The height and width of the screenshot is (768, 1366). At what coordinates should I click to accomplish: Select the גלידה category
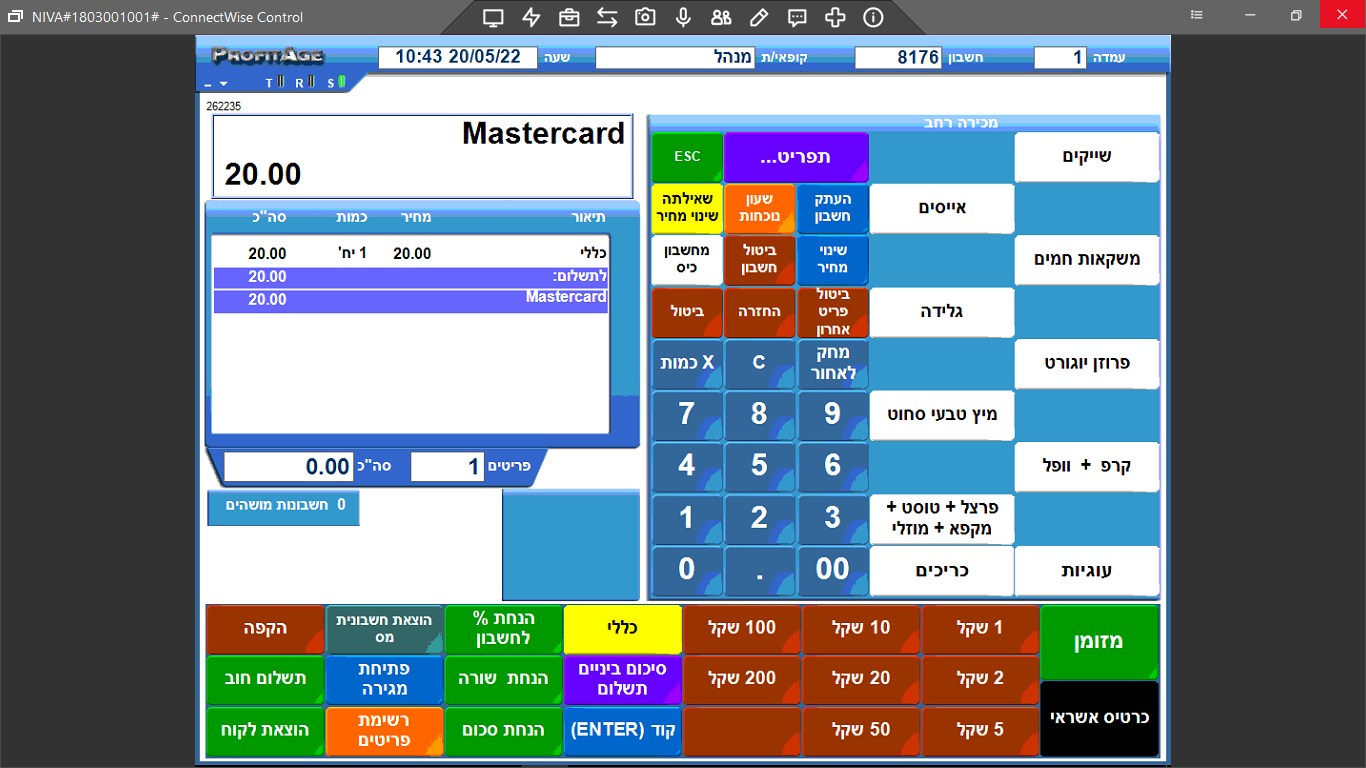point(942,312)
